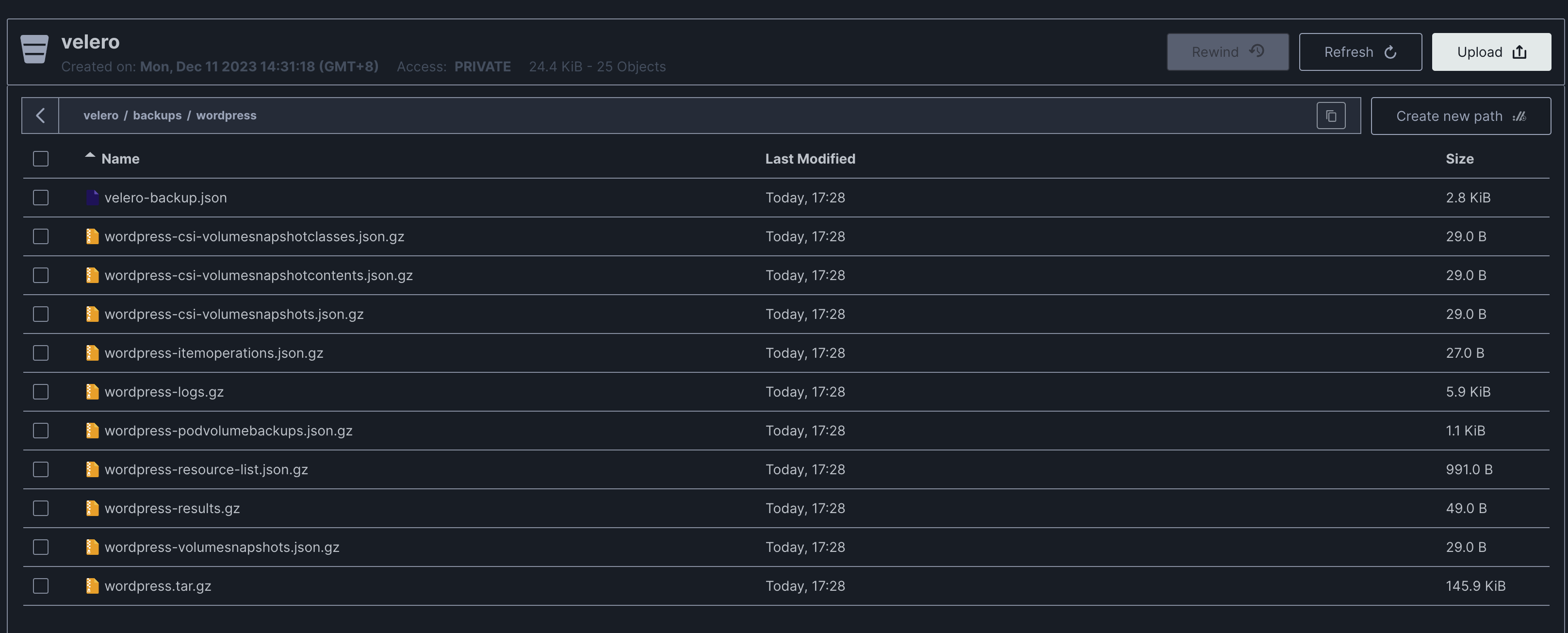Check the velero-backup.json row checkbox
The height and width of the screenshot is (633, 1568).
coord(41,198)
